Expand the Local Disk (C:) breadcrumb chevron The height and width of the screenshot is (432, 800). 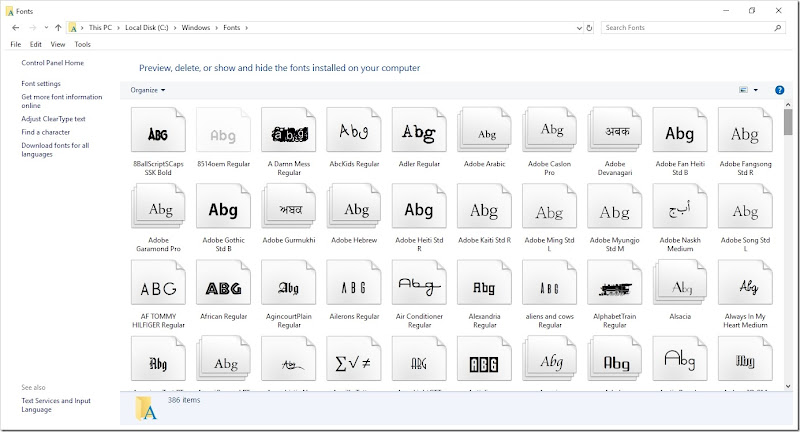[175, 28]
